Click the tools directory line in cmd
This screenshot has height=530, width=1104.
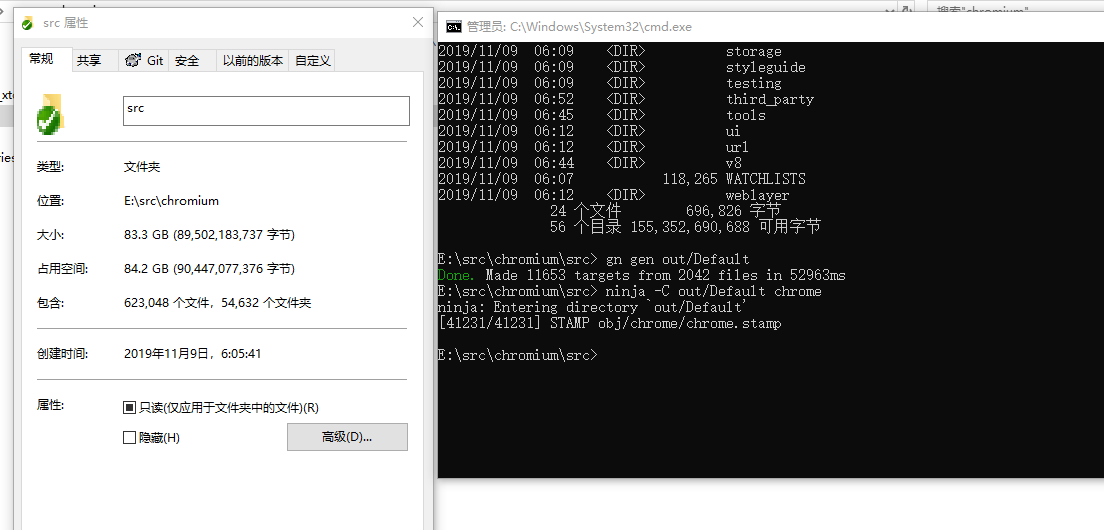point(602,115)
